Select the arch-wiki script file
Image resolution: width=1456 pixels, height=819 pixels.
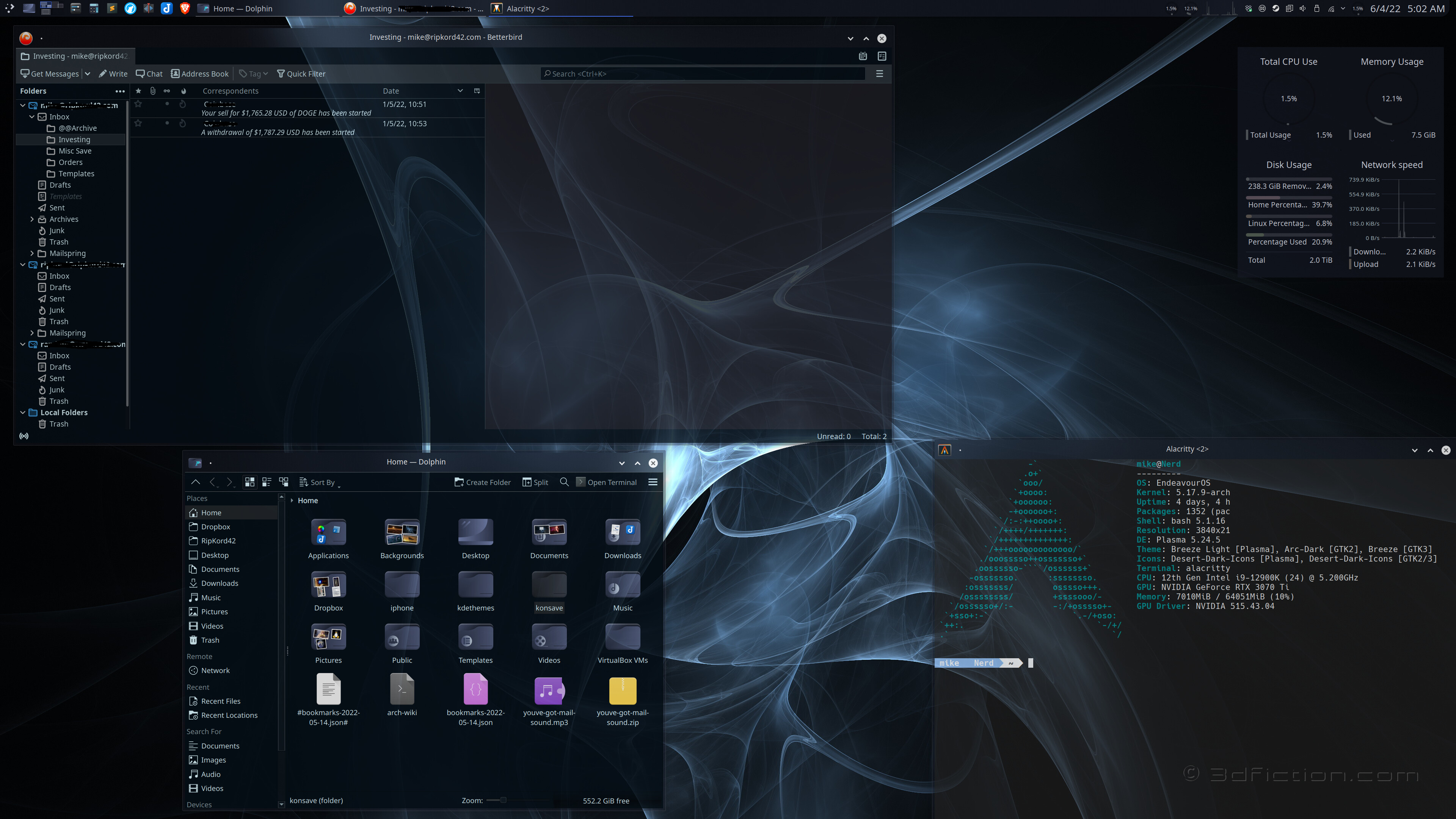(402, 695)
